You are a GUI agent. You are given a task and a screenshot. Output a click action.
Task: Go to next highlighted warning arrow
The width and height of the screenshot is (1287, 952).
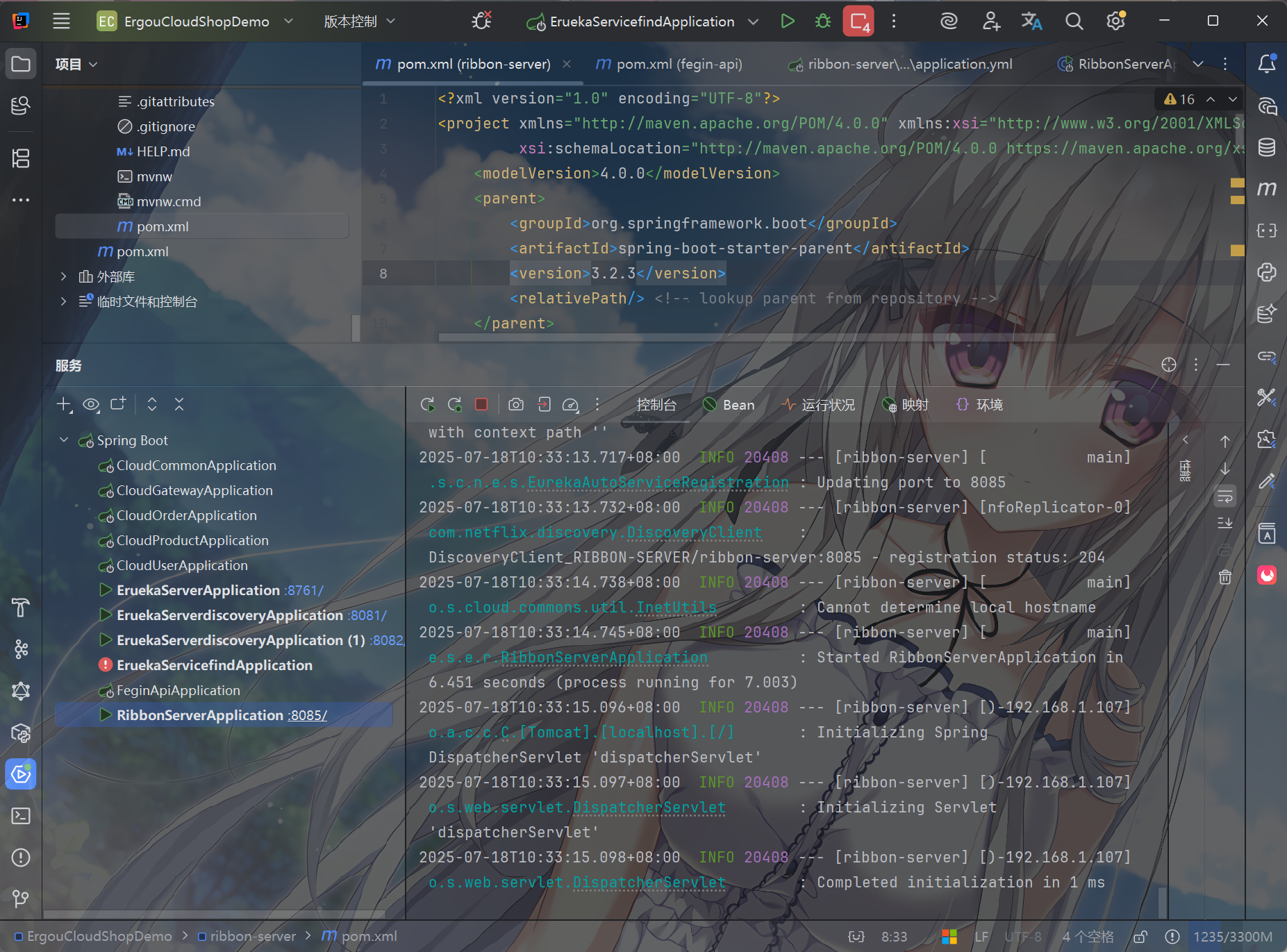pyautogui.click(x=1232, y=99)
